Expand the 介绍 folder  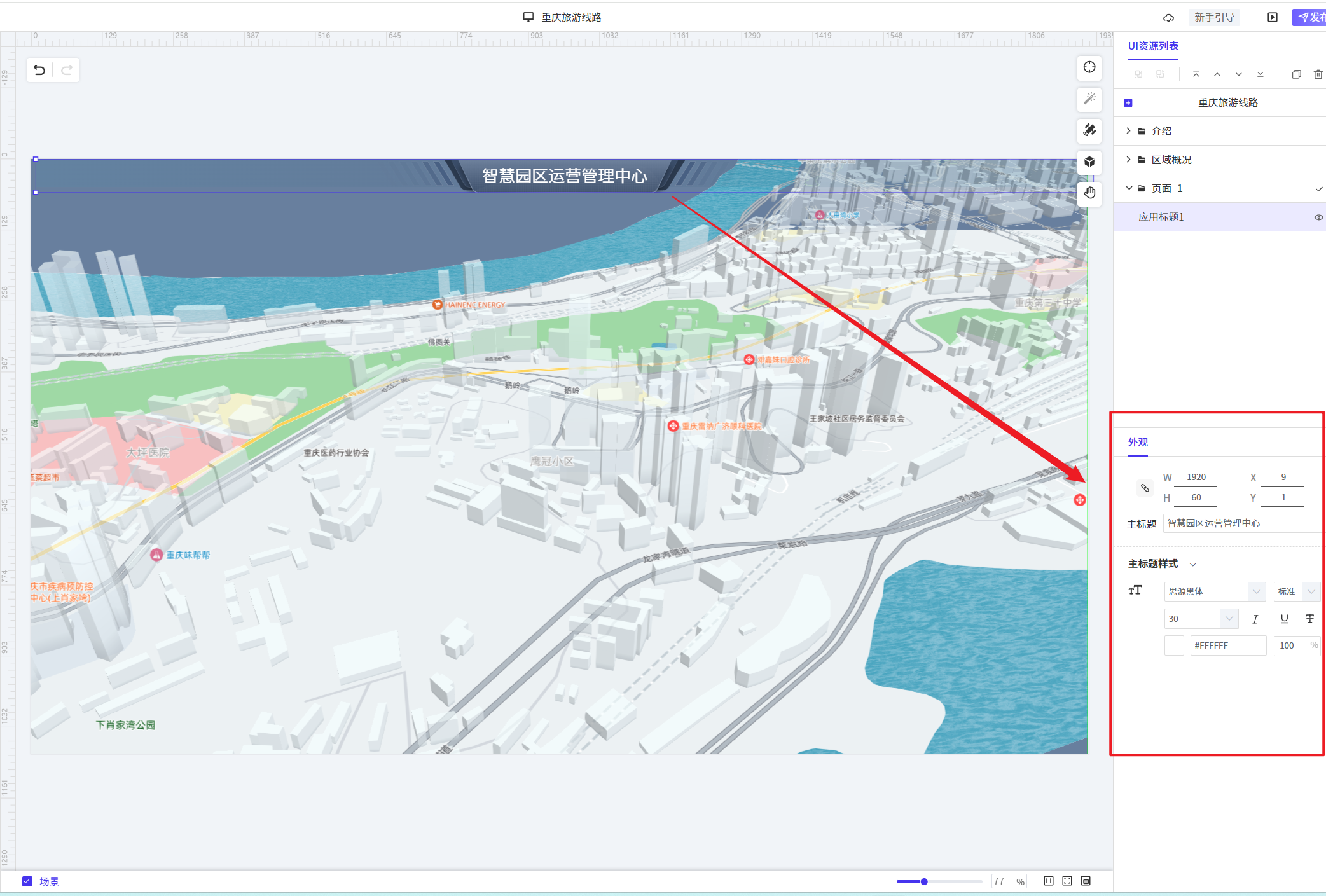(x=1128, y=130)
